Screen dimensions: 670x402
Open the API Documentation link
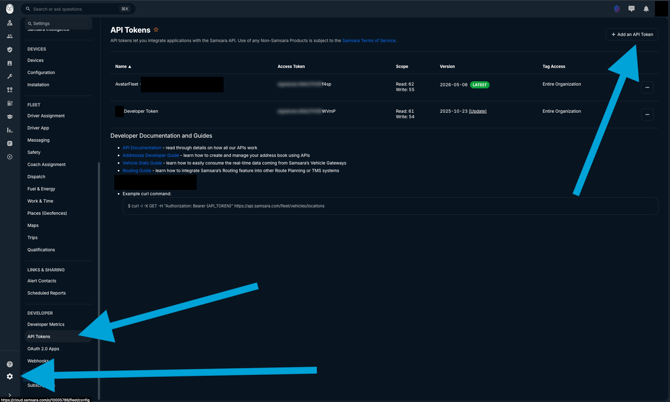[142, 148]
